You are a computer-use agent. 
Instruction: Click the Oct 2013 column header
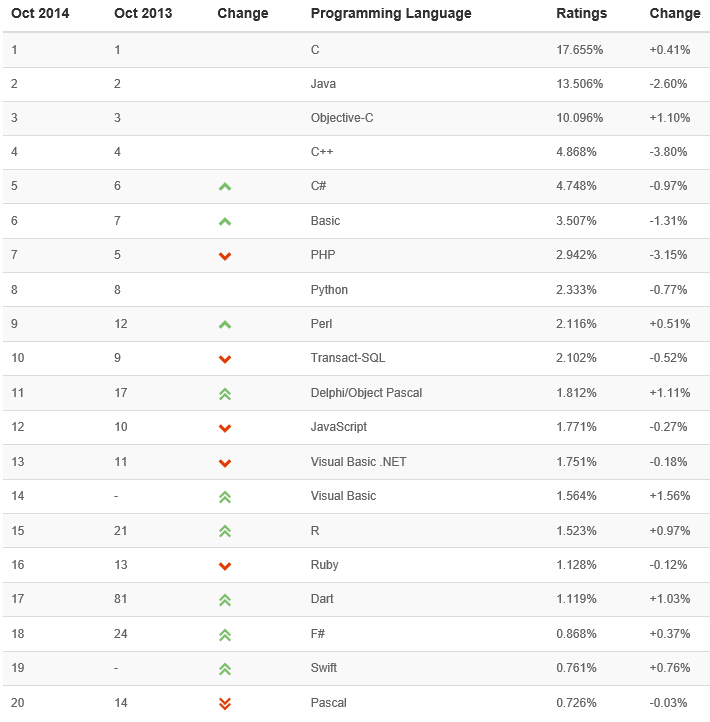143,14
